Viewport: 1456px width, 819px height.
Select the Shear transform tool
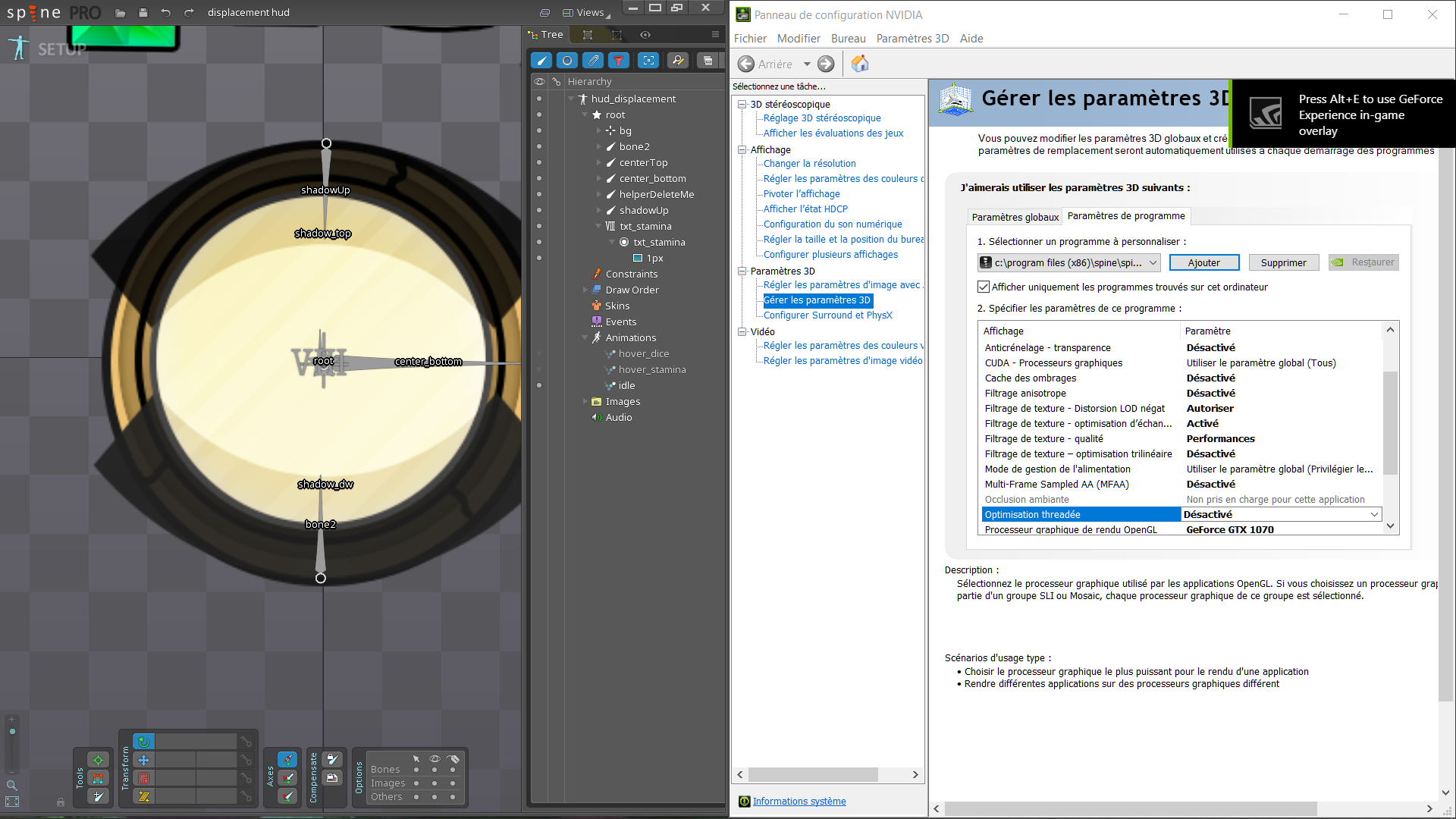point(143,796)
